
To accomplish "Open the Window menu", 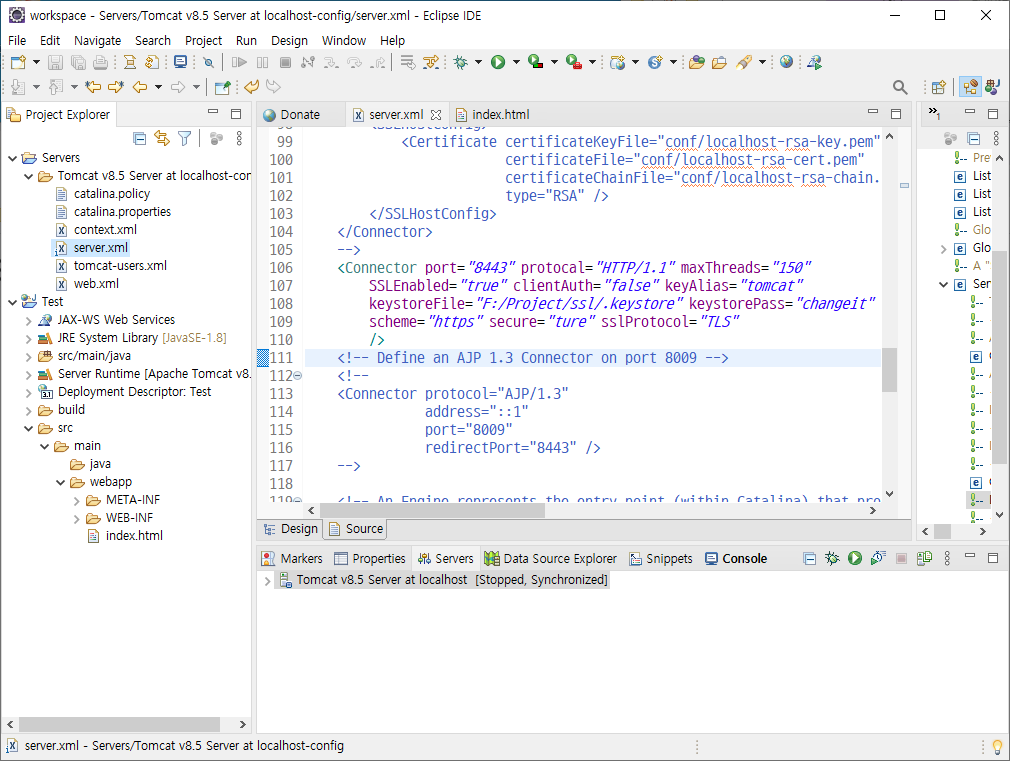I will tap(344, 41).
